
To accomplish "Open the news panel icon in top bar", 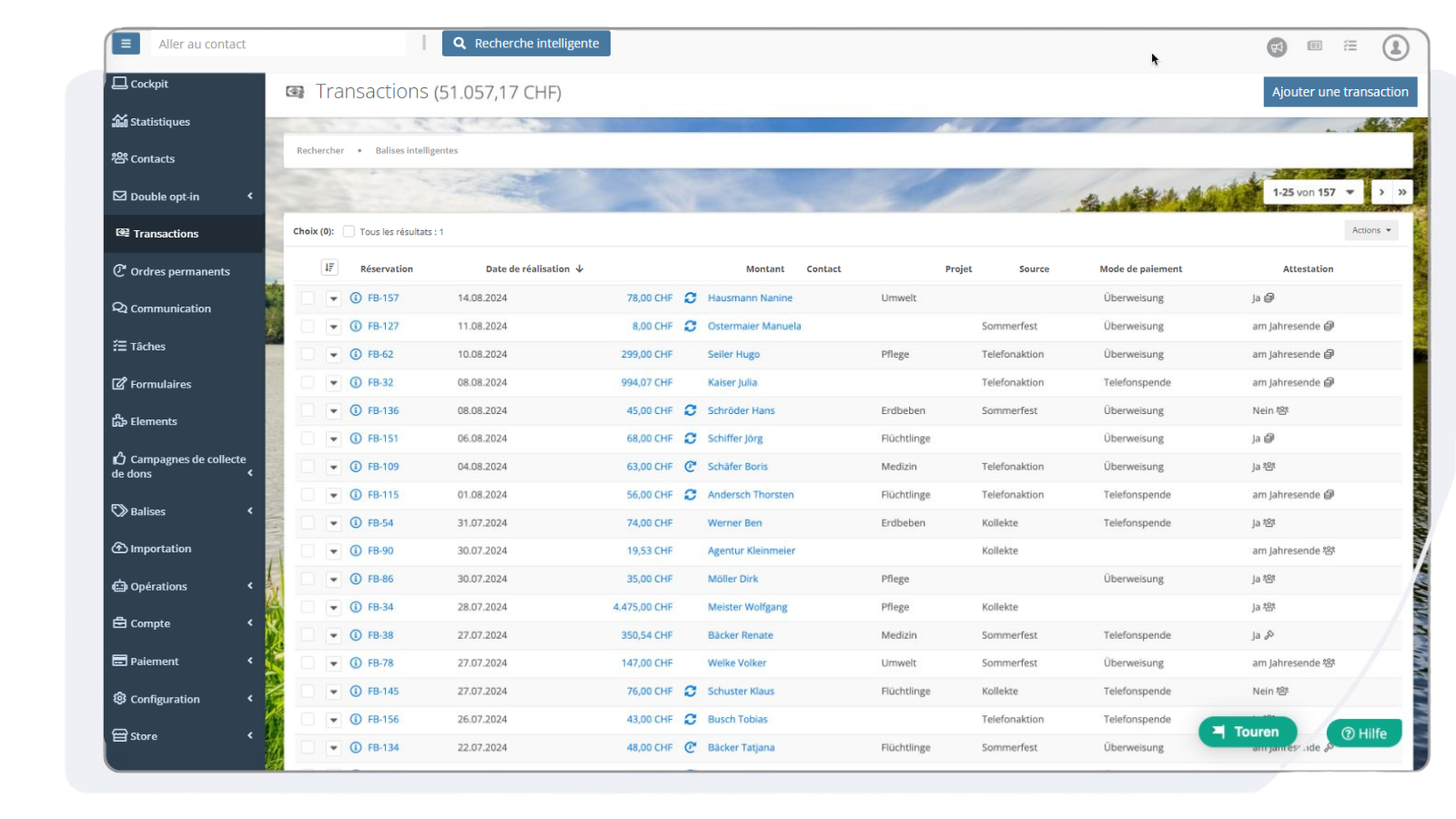I will (x=1314, y=46).
